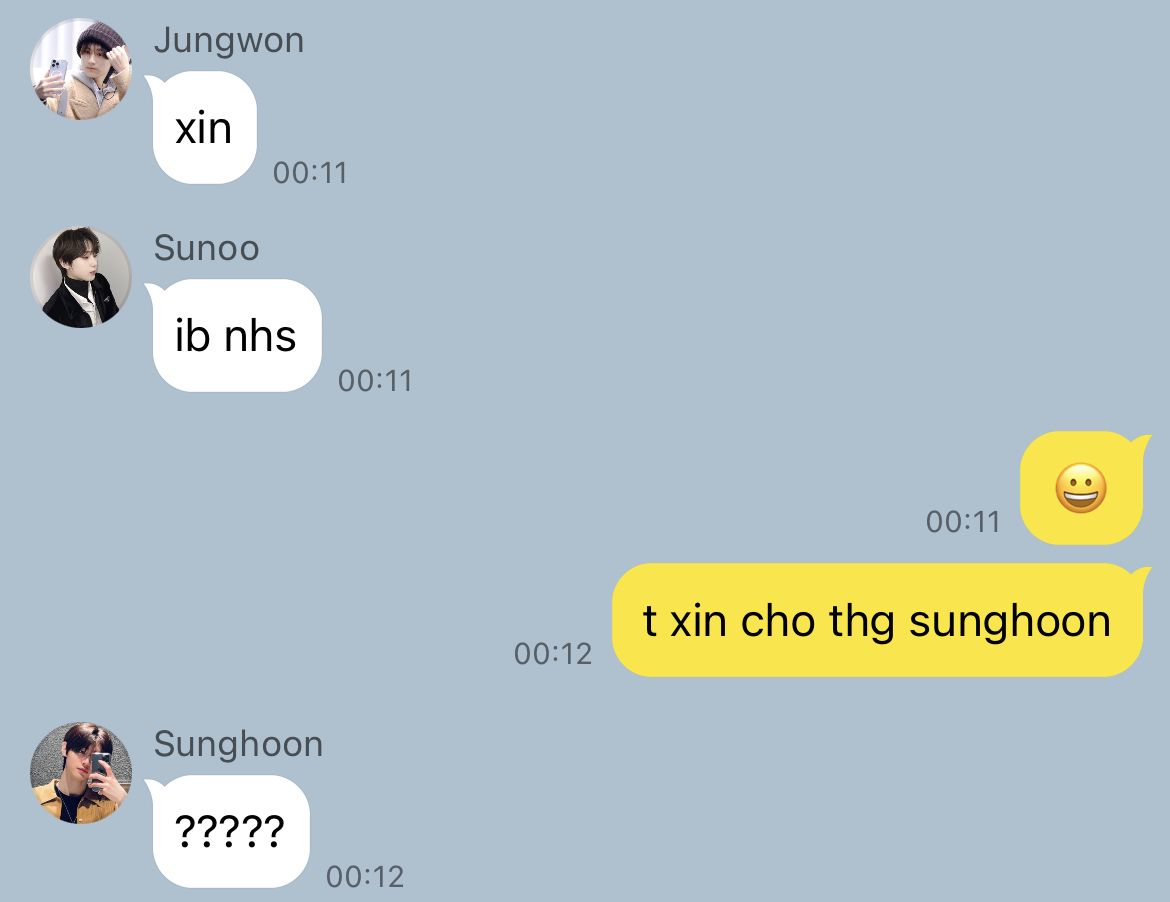Select the '?????' message bubble
The image size is (1170, 902).
coord(228,831)
